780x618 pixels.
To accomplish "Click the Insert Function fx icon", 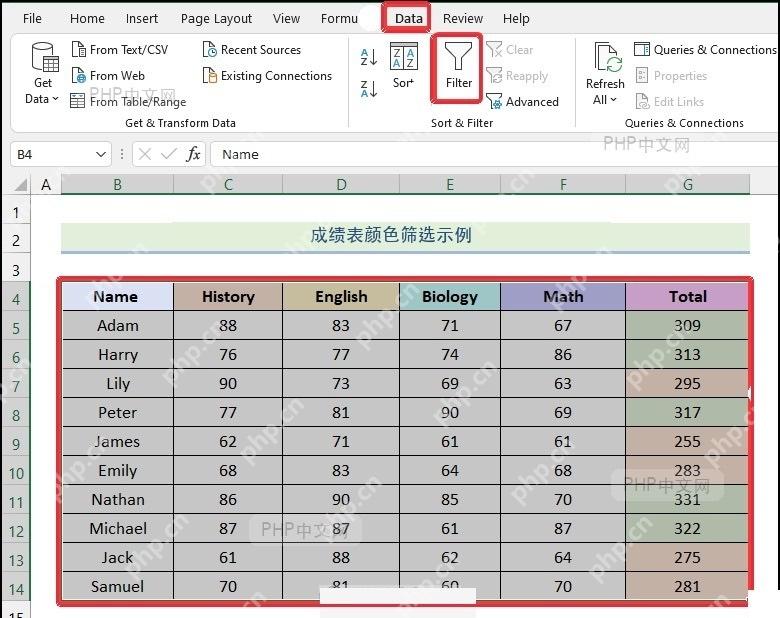I will tap(193, 154).
